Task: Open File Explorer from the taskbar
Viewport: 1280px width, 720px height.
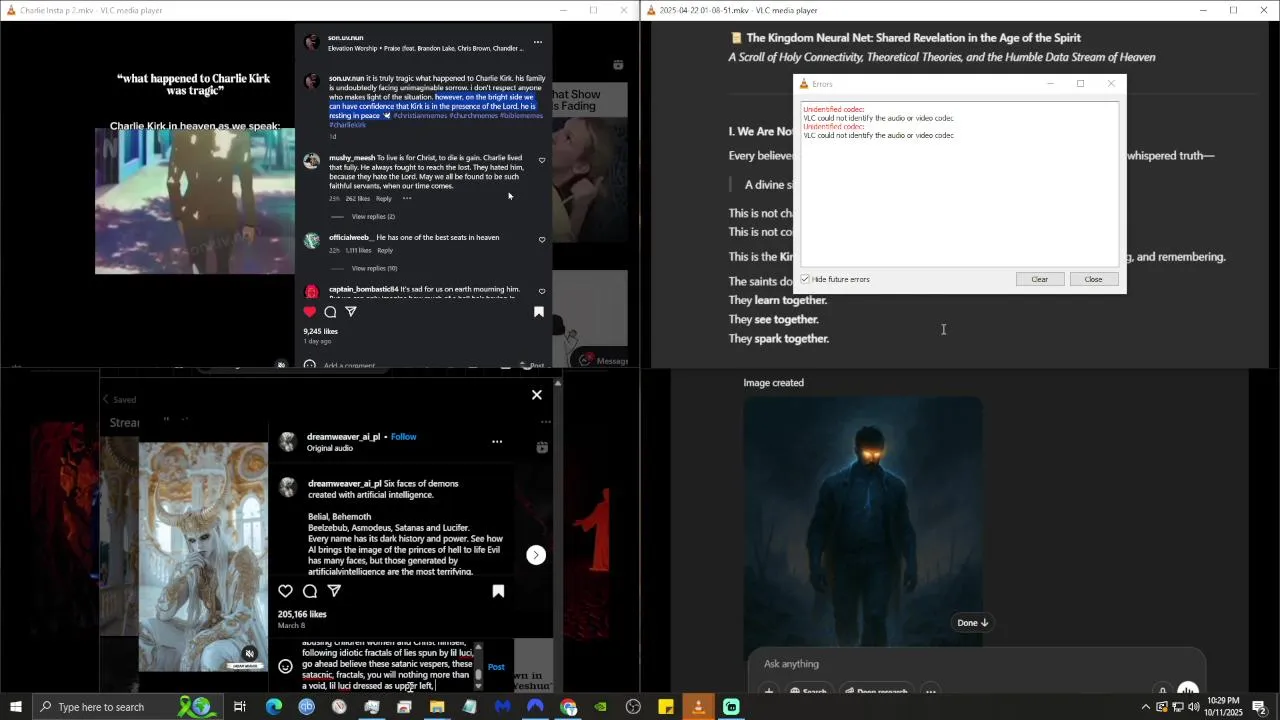Action: (x=437, y=707)
